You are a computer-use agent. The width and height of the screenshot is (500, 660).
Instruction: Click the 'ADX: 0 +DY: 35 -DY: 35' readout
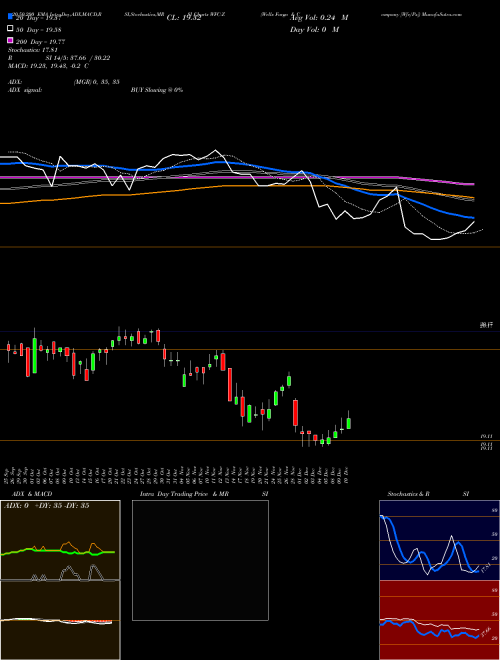click(46, 506)
